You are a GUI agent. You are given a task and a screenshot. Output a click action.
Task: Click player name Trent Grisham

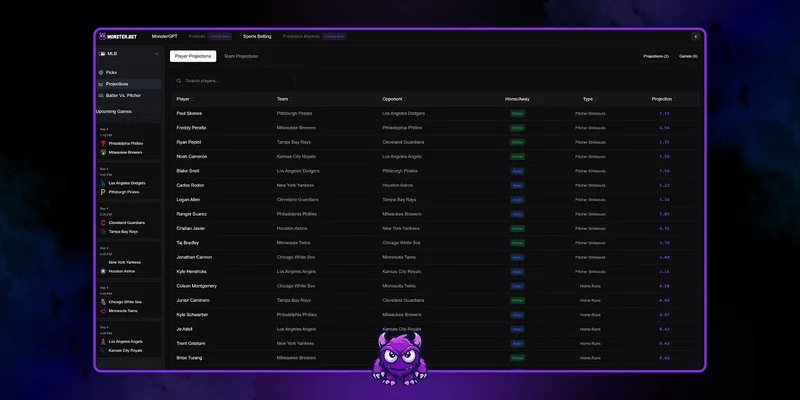pyautogui.click(x=191, y=343)
